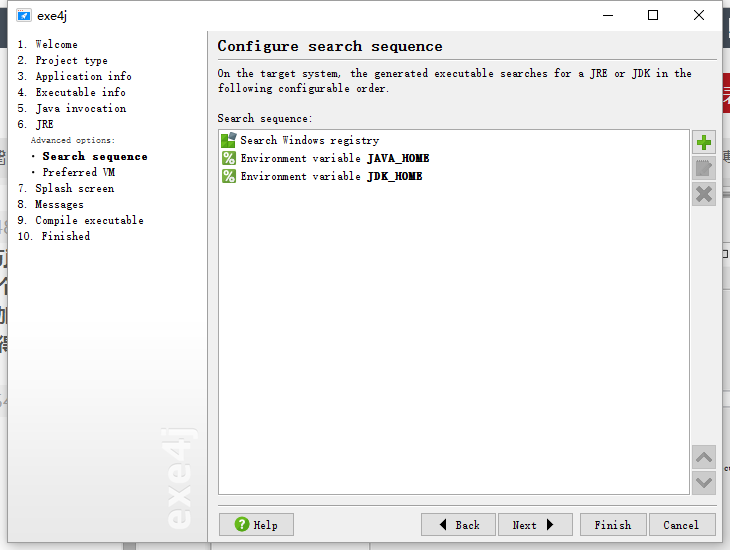Select Environment variable JDK_HOME entry

[453, 176]
